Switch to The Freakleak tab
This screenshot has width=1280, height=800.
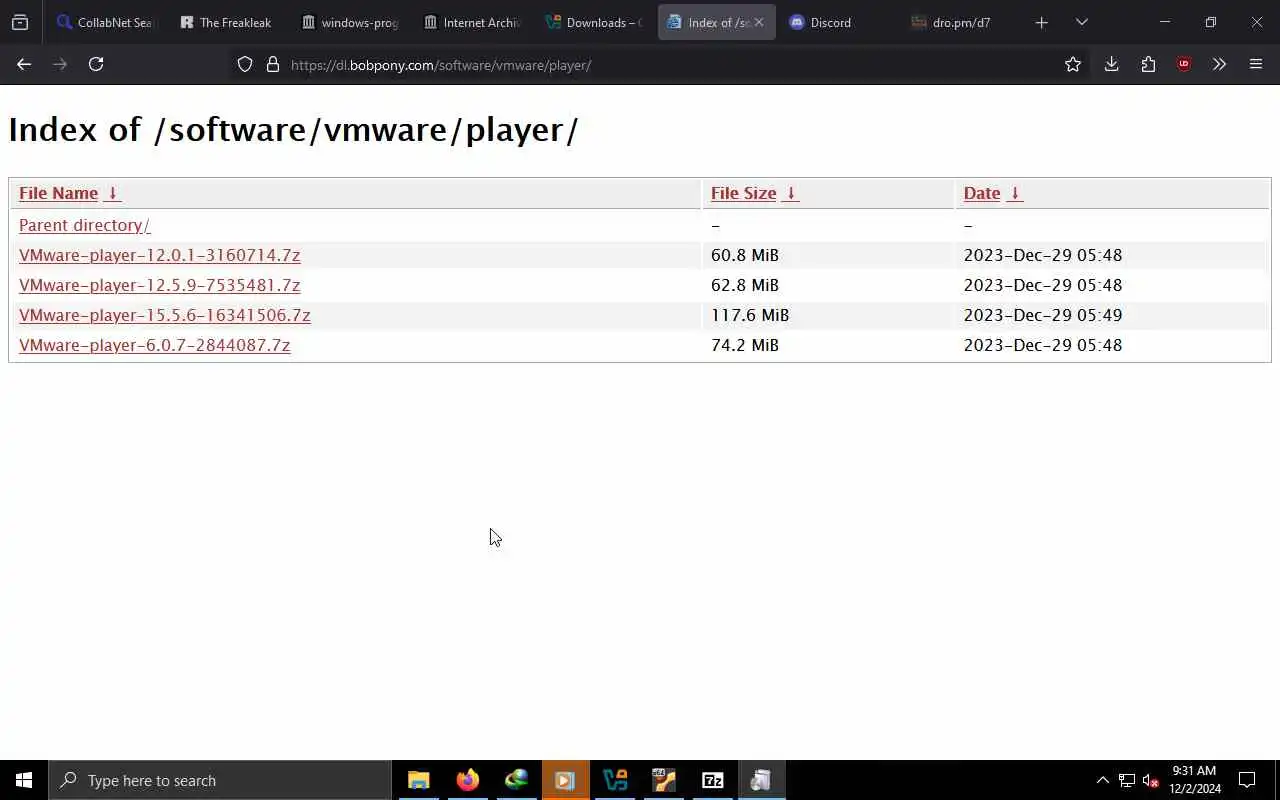[226, 22]
